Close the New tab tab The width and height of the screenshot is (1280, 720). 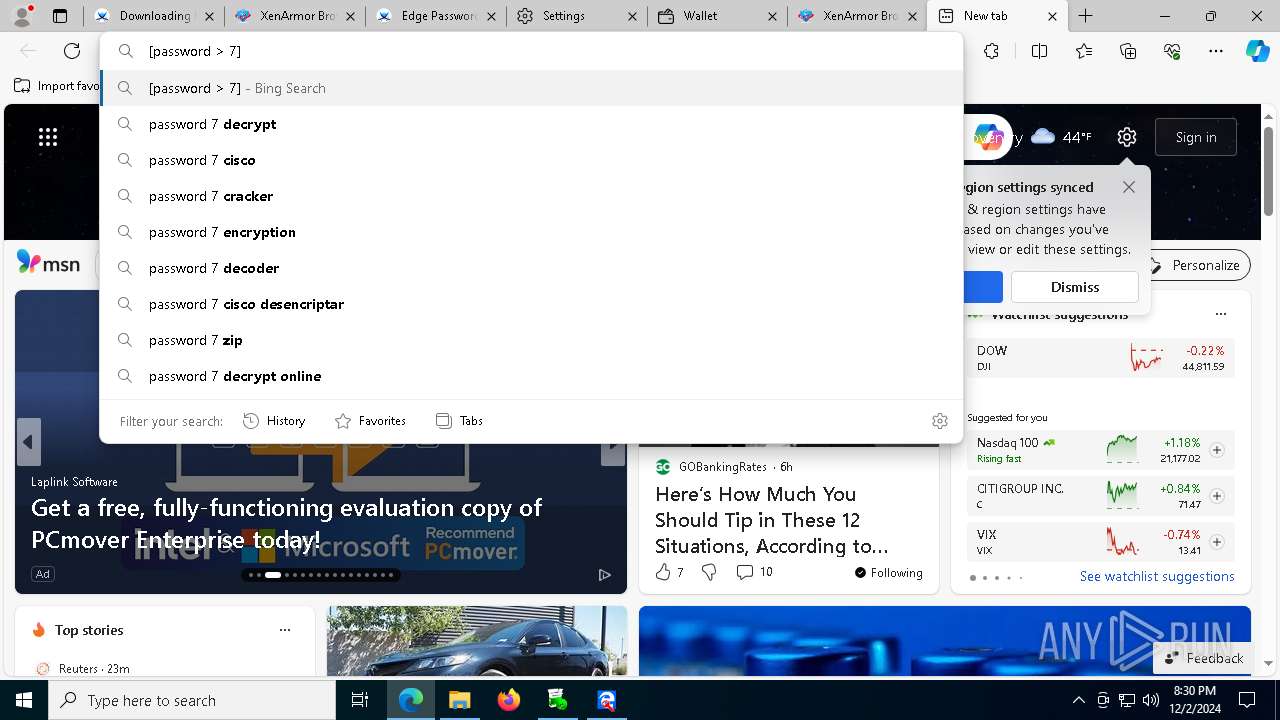point(1052,16)
